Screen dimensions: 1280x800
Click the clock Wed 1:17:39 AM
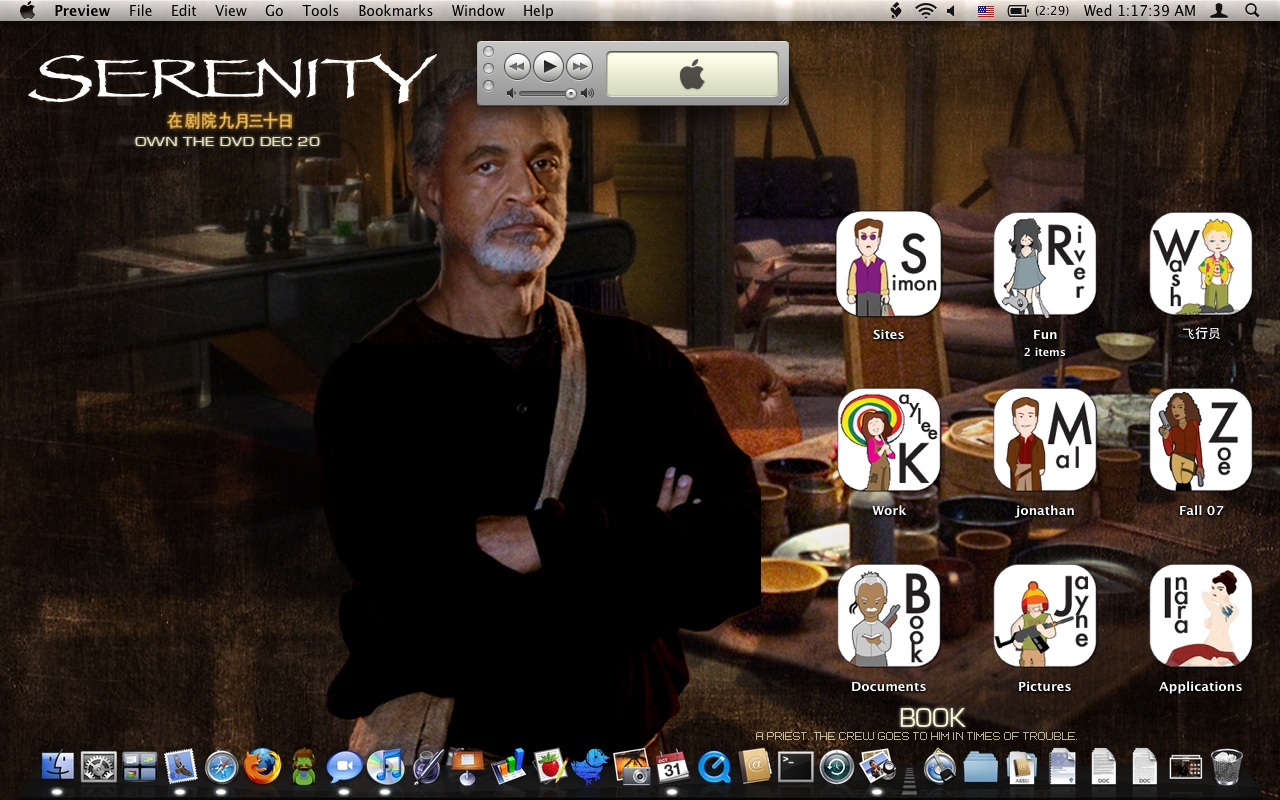click(1139, 11)
